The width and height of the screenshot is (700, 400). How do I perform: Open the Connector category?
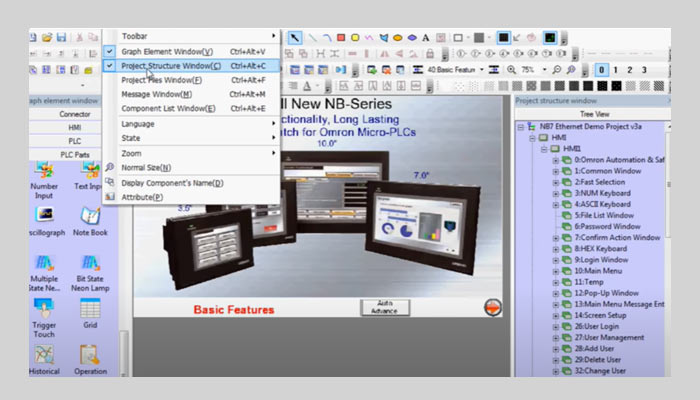coord(75,114)
